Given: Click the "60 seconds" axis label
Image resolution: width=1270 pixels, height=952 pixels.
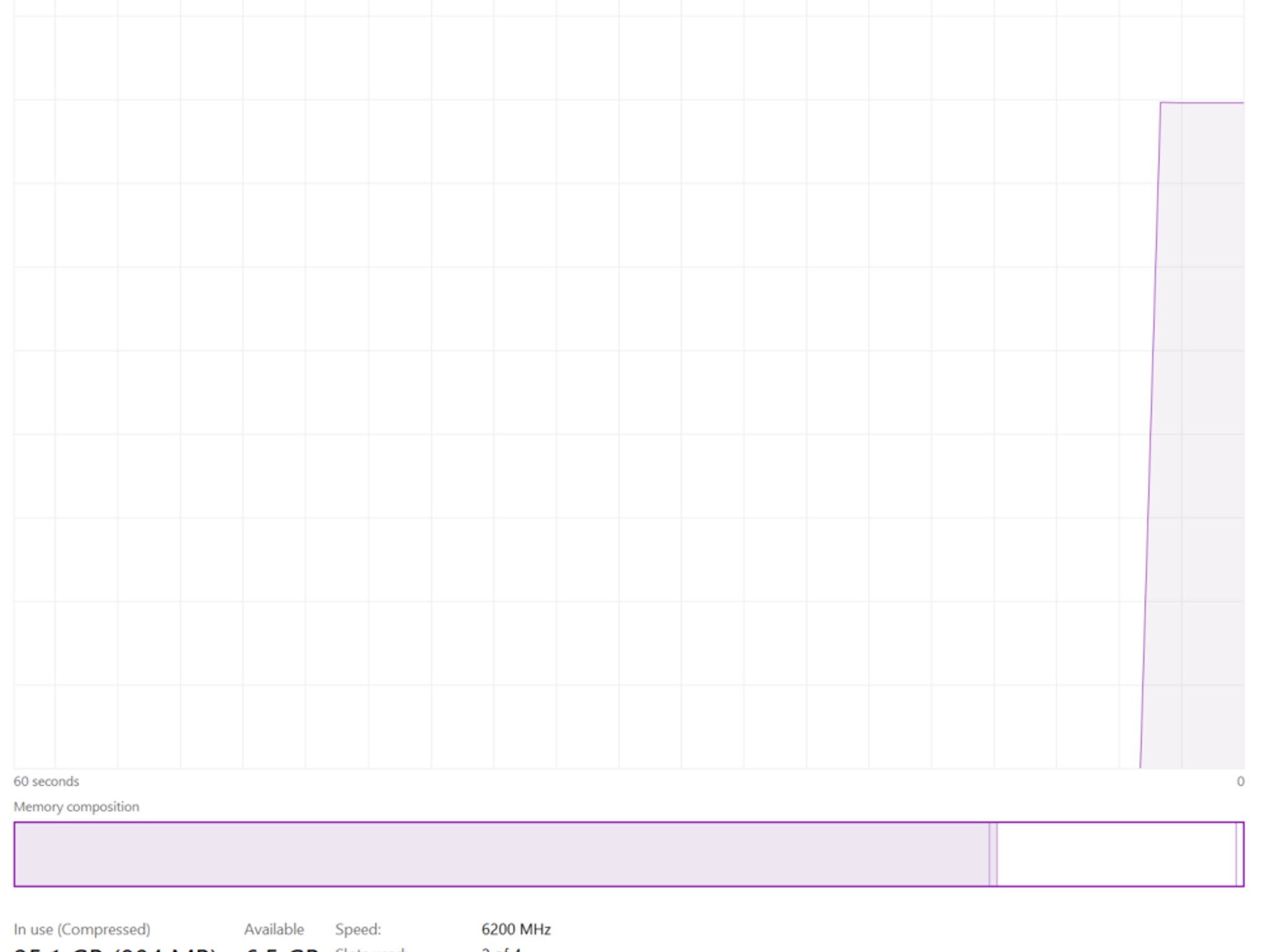Looking at the screenshot, I should tap(47, 781).
